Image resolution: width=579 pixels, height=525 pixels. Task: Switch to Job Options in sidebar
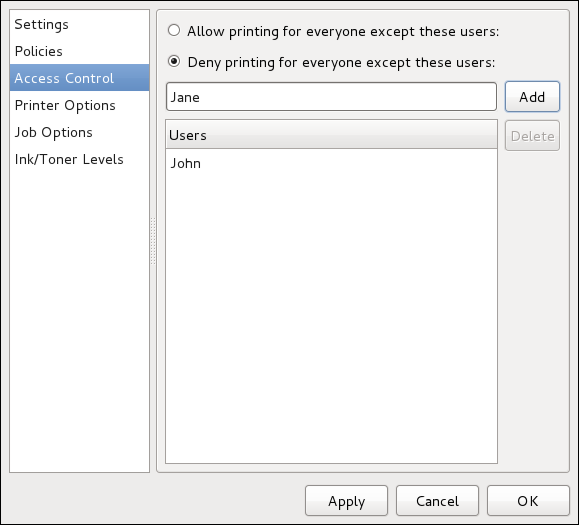coord(79,132)
